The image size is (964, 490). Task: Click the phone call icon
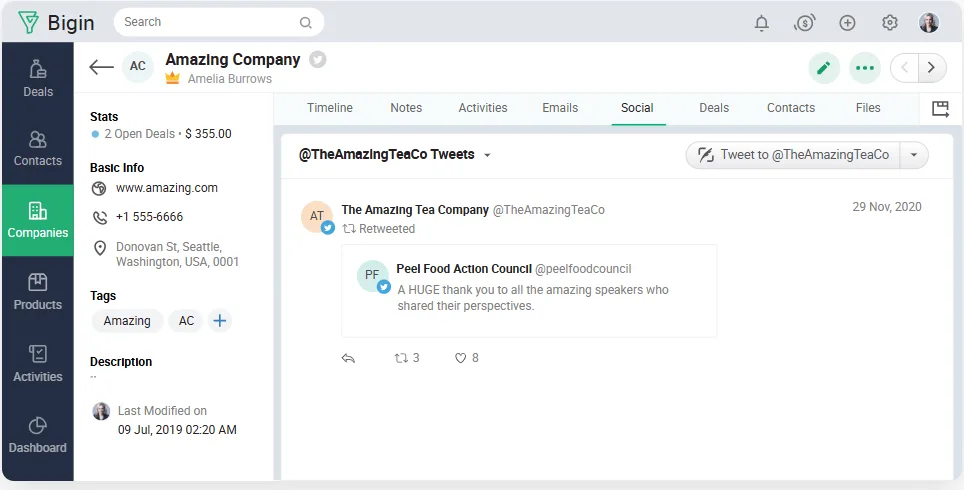point(99,217)
